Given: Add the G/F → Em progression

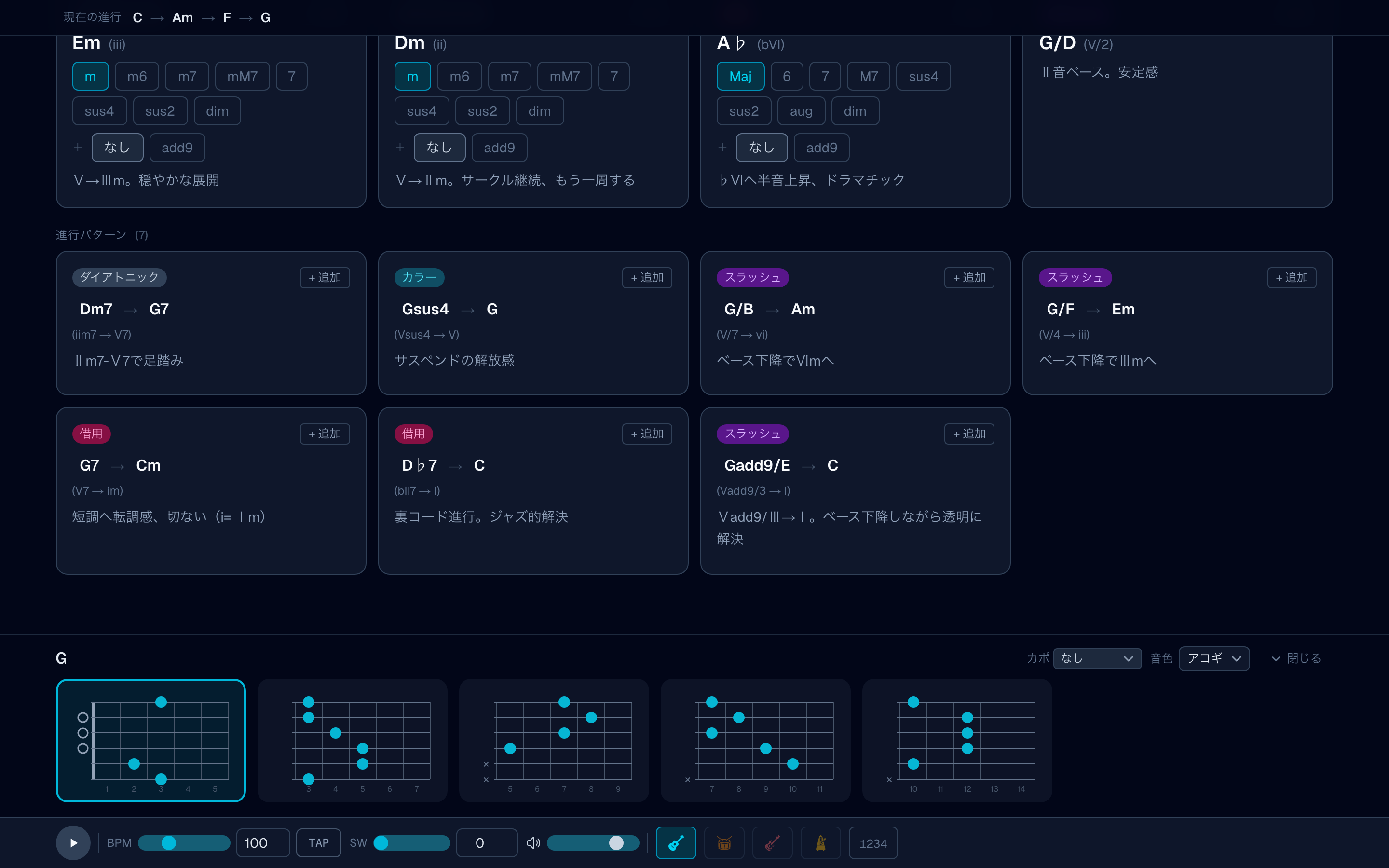Looking at the screenshot, I should [x=1292, y=277].
